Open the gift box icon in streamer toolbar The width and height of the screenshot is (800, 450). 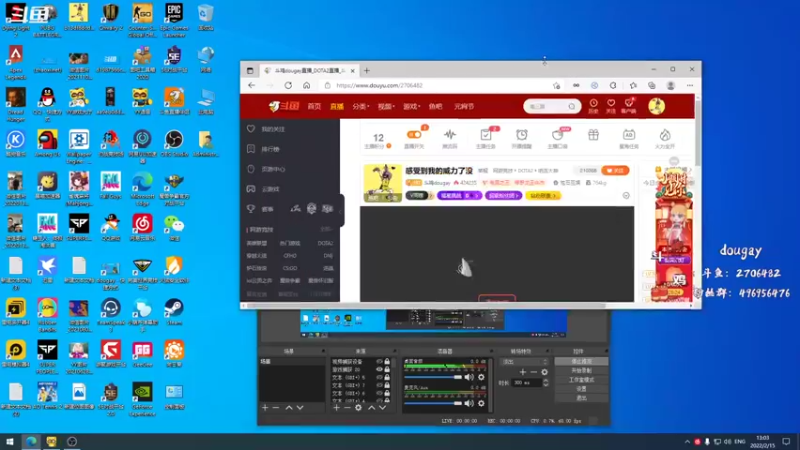[593, 135]
